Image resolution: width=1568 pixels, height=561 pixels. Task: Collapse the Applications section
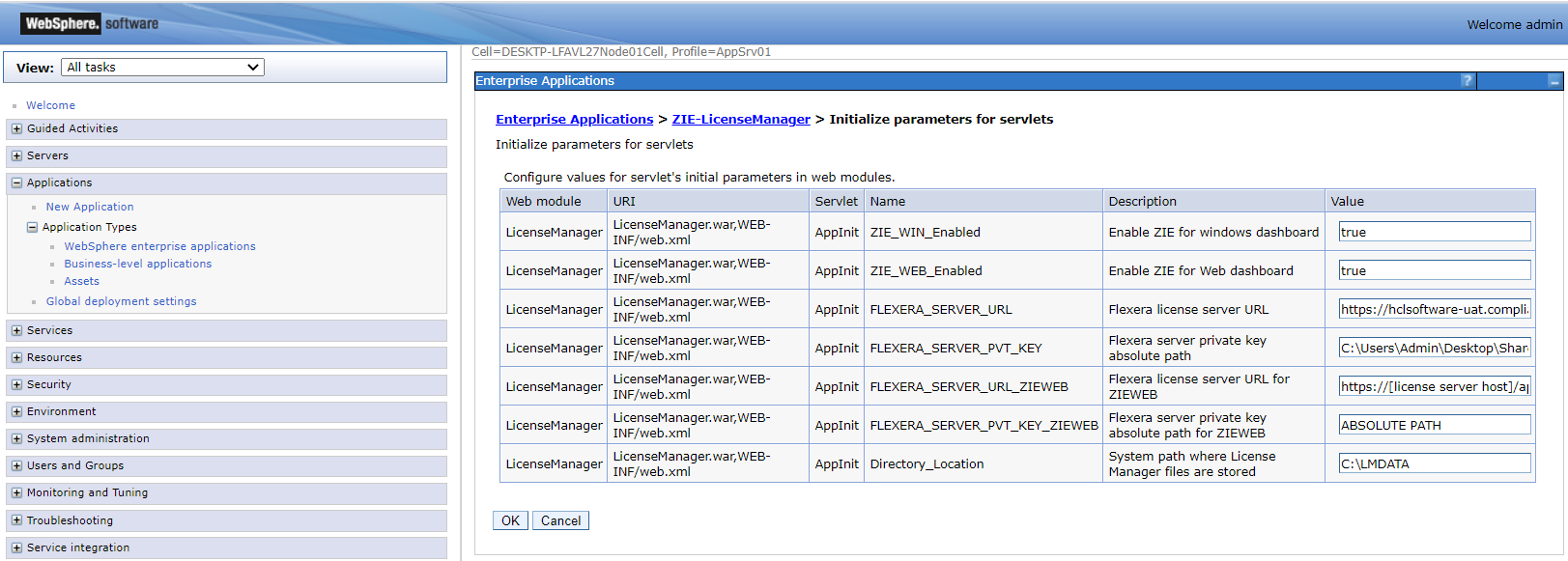click(16, 182)
